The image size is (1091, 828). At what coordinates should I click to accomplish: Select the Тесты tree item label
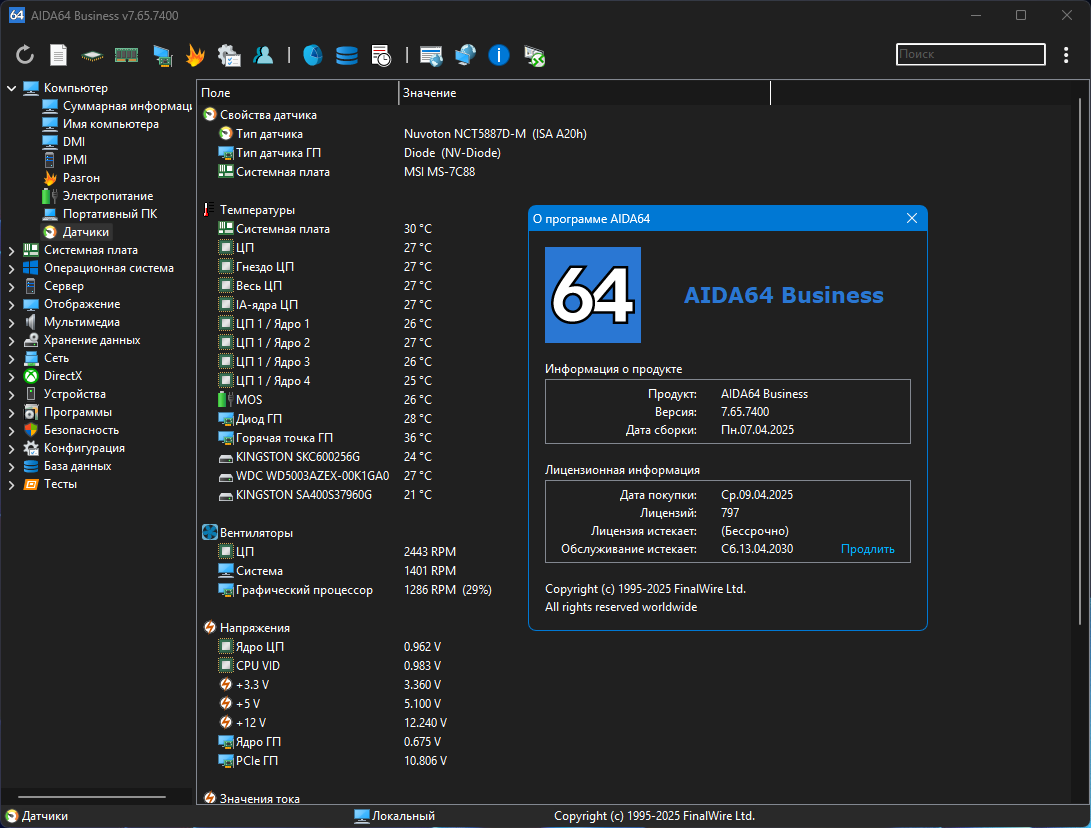60,484
